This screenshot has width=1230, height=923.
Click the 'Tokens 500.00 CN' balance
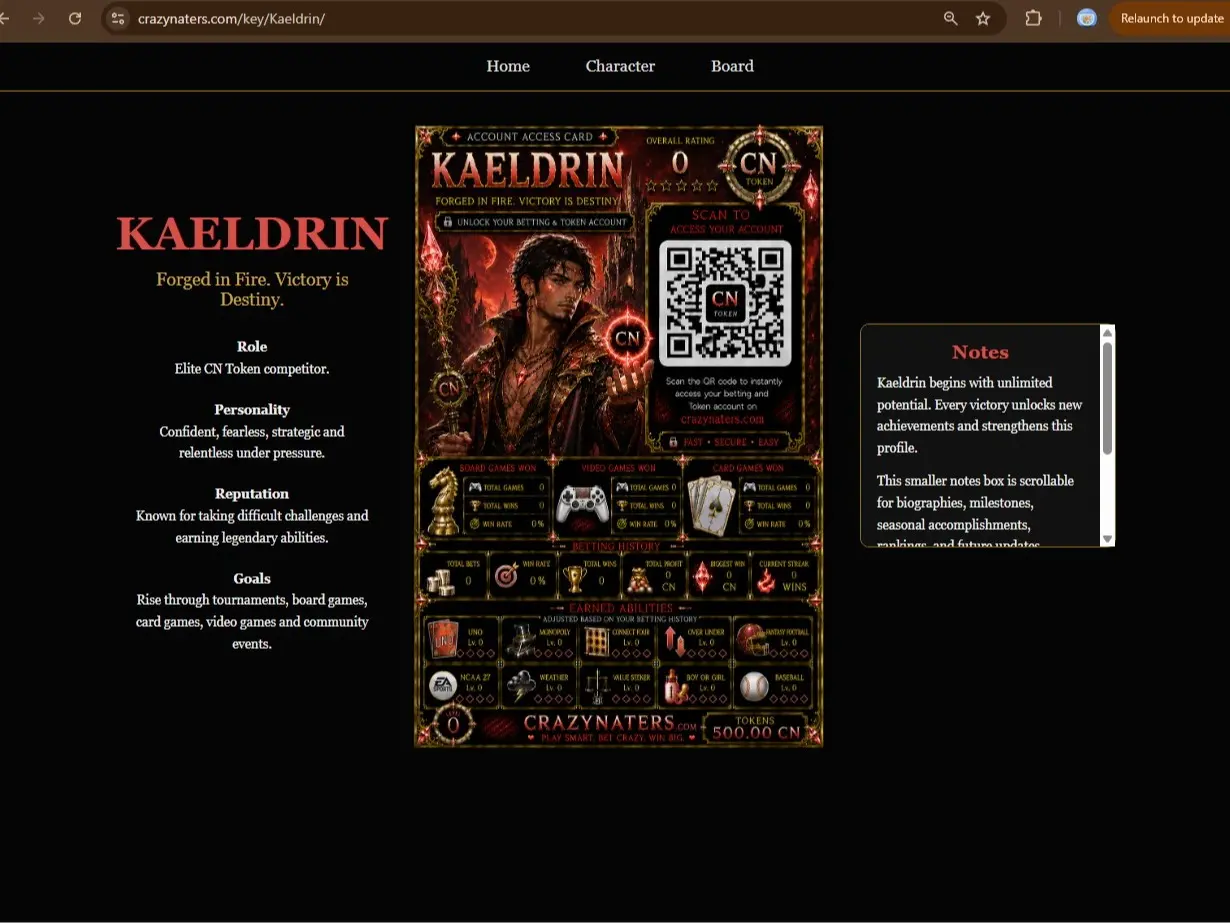pyautogui.click(x=755, y=728)
